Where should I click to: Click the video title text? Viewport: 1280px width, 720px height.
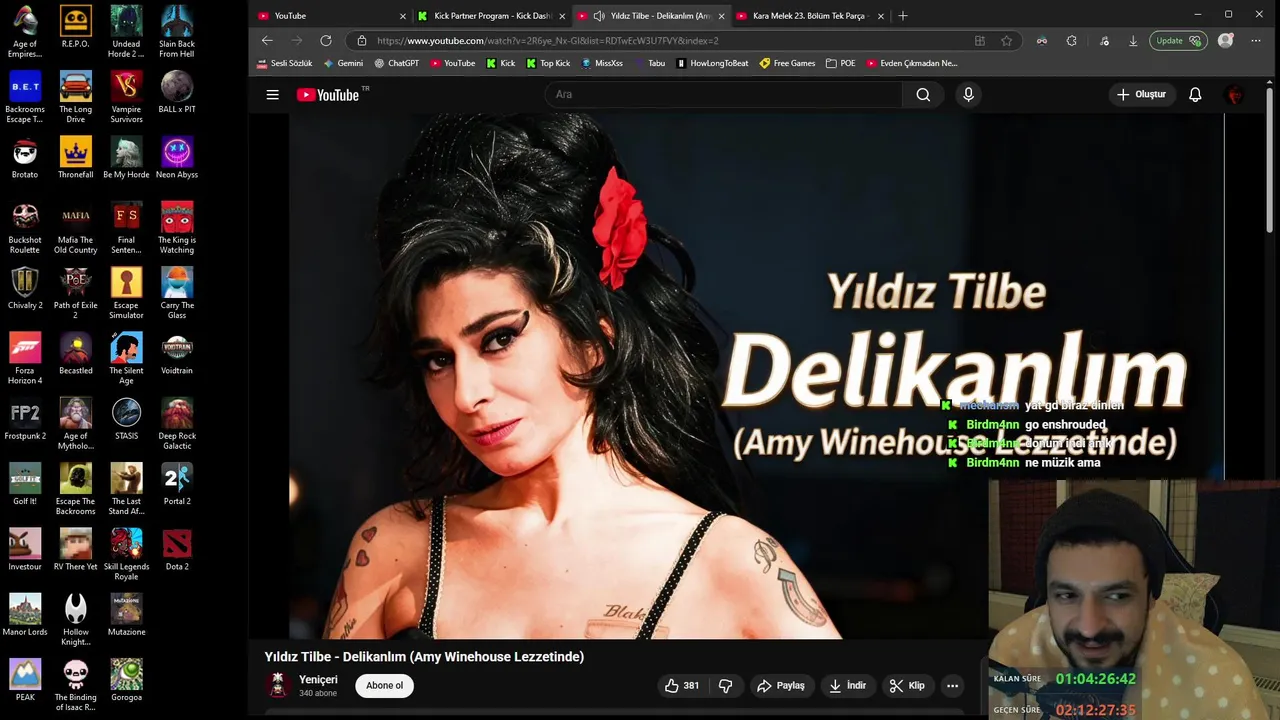tap(424, 657)
